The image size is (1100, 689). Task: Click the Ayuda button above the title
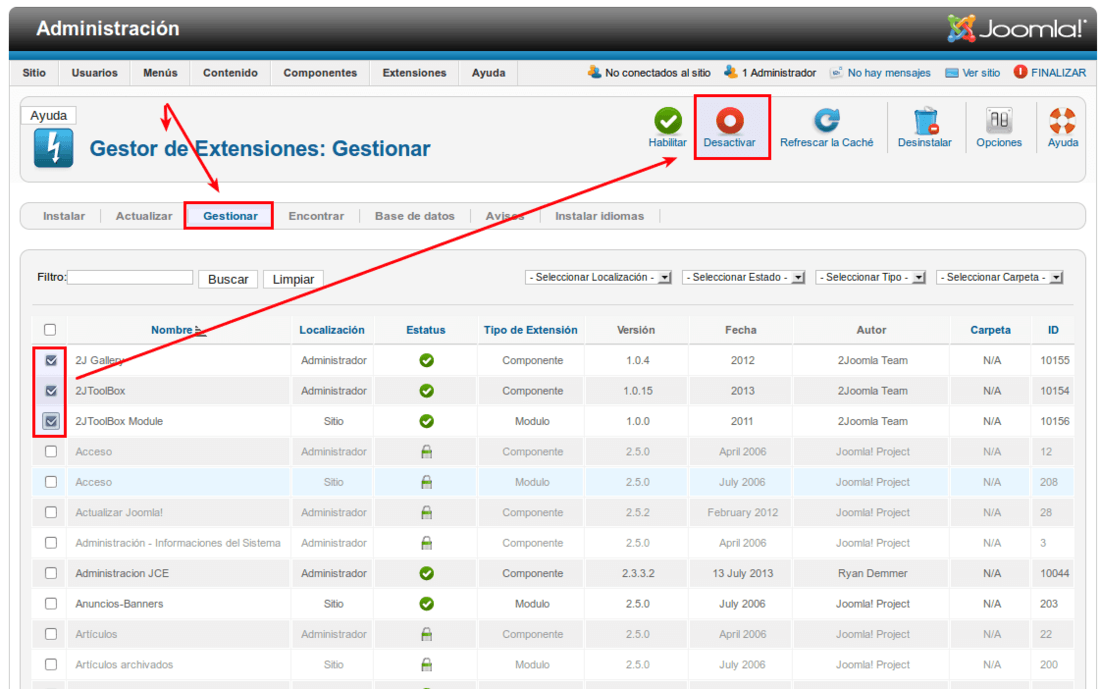coord(48,115)
